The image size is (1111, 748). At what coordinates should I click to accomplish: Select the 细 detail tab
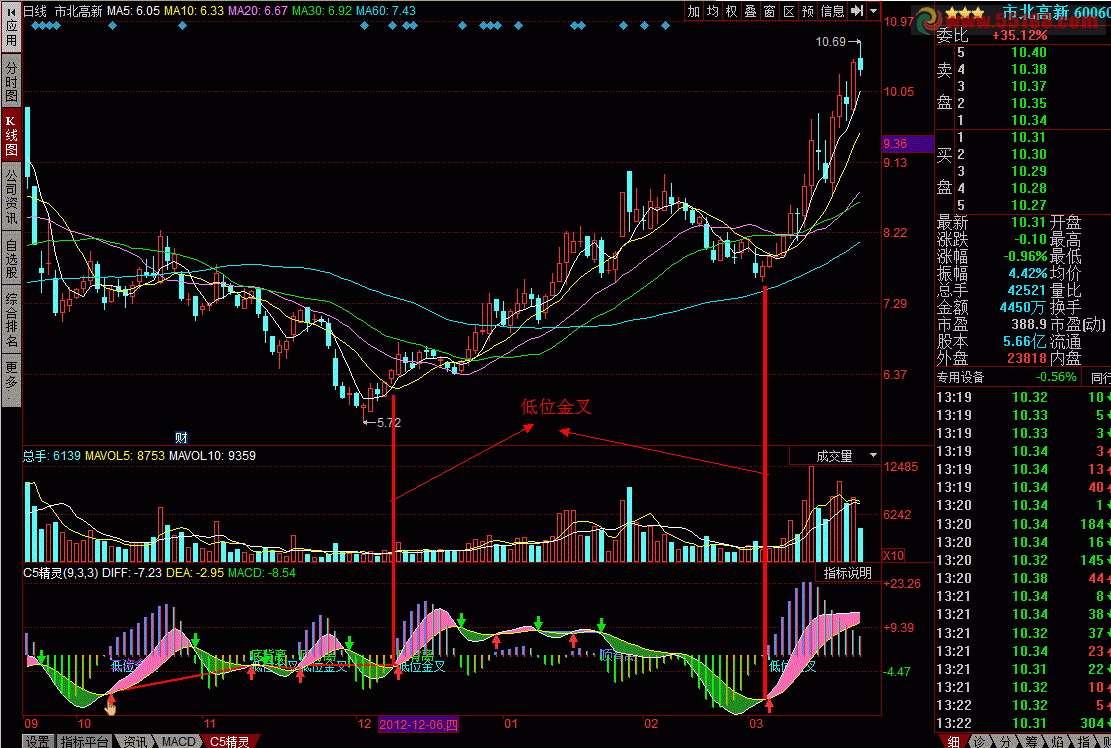(952, 741)
